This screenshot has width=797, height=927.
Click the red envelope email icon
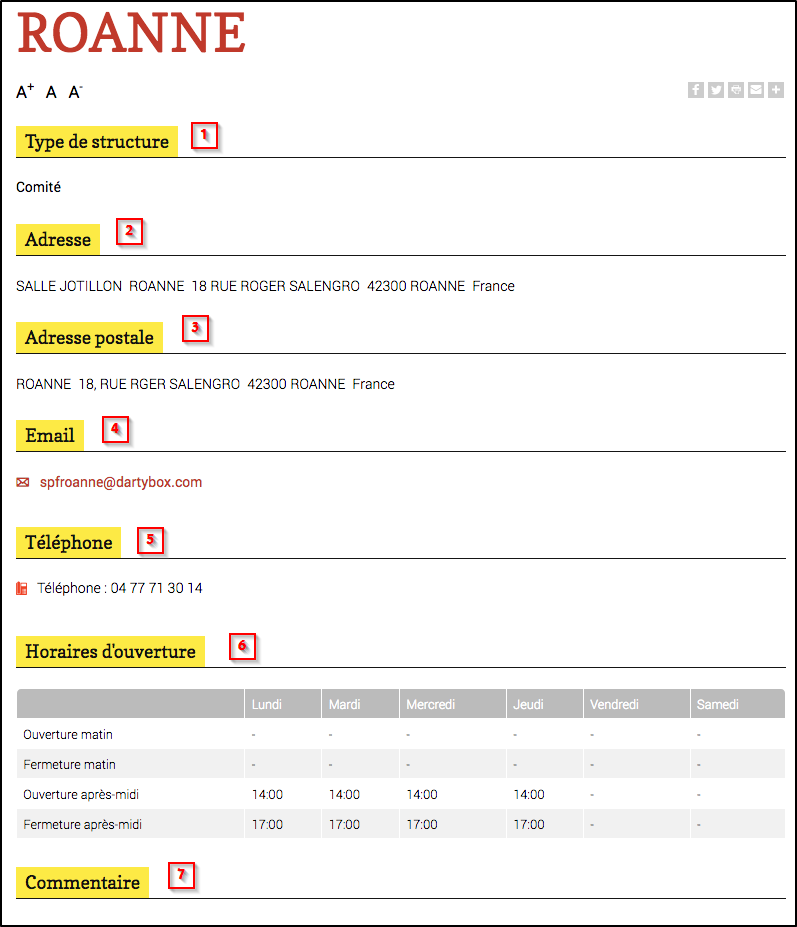click(x=23, y=483)
